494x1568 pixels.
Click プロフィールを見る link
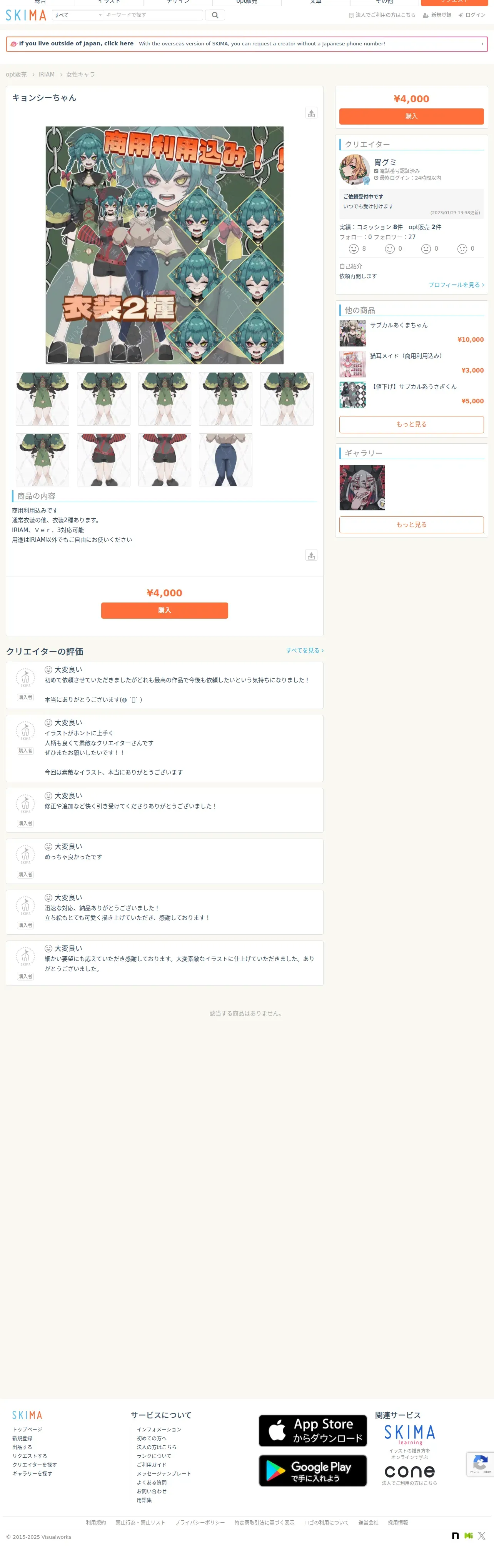click(456, 285)
